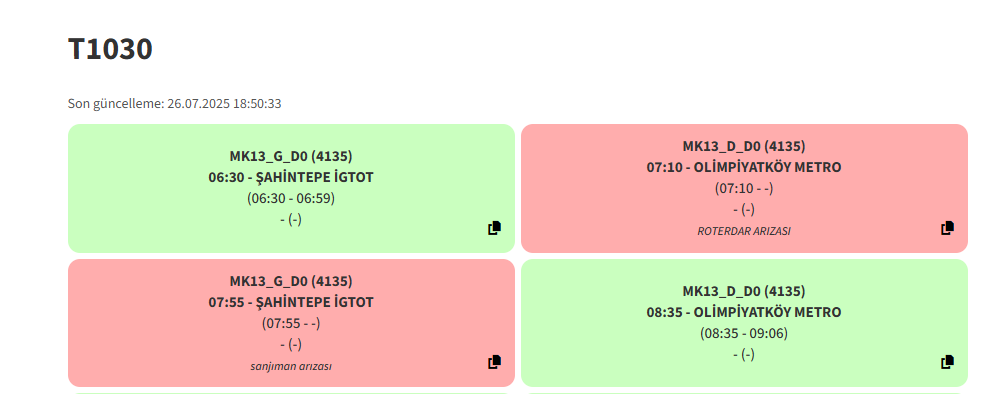Select the (06:30 - 06:59) time range
Image resolution: width=994 pixels, height=394 pixels.
tap(291, 198)
